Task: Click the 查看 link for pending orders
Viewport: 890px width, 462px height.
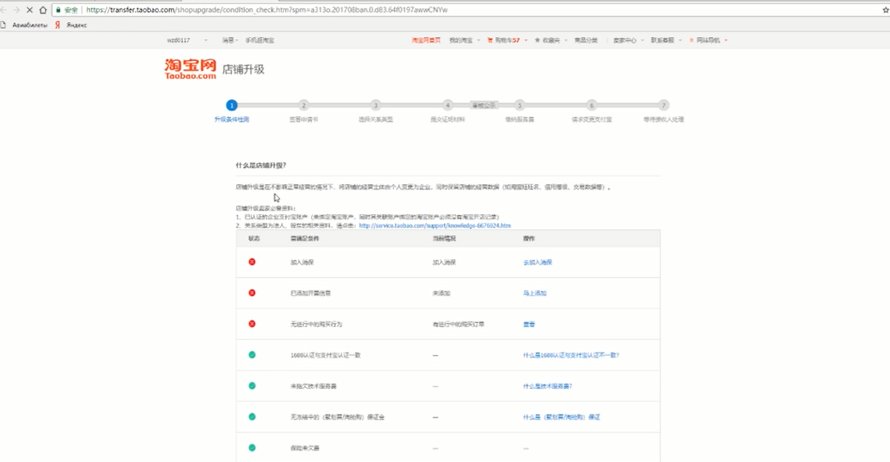Action: tap(529, 324)
